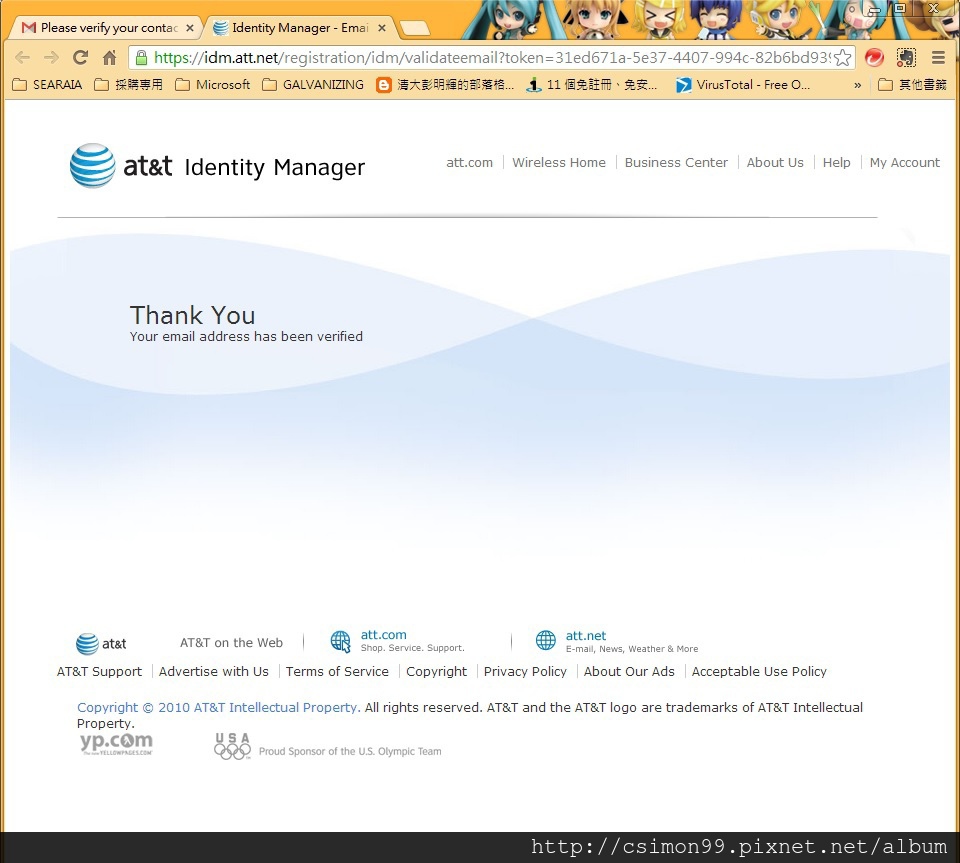Viewport: 960px width, 863px height.
Task: Click the 'AT&T on the Web' label
Action: [x=231, y=643]
